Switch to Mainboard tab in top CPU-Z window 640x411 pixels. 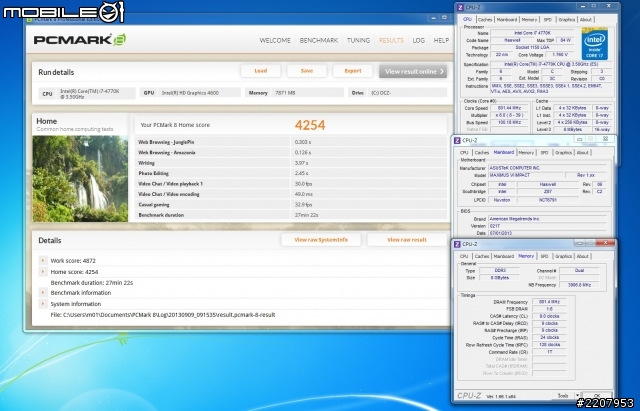click(x=507, y=20)
